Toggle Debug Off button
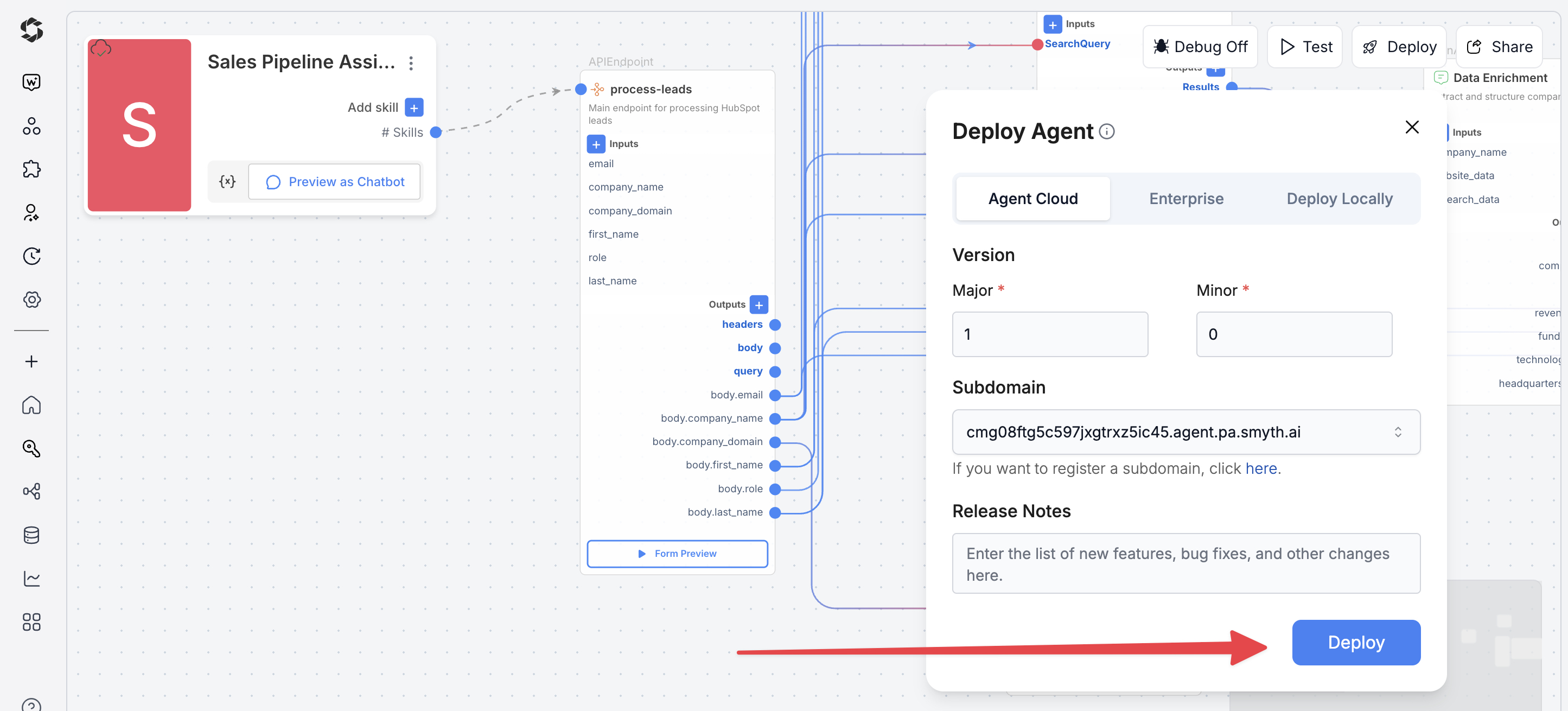Screen dimensions: 1568x711 click(1200, 47)
